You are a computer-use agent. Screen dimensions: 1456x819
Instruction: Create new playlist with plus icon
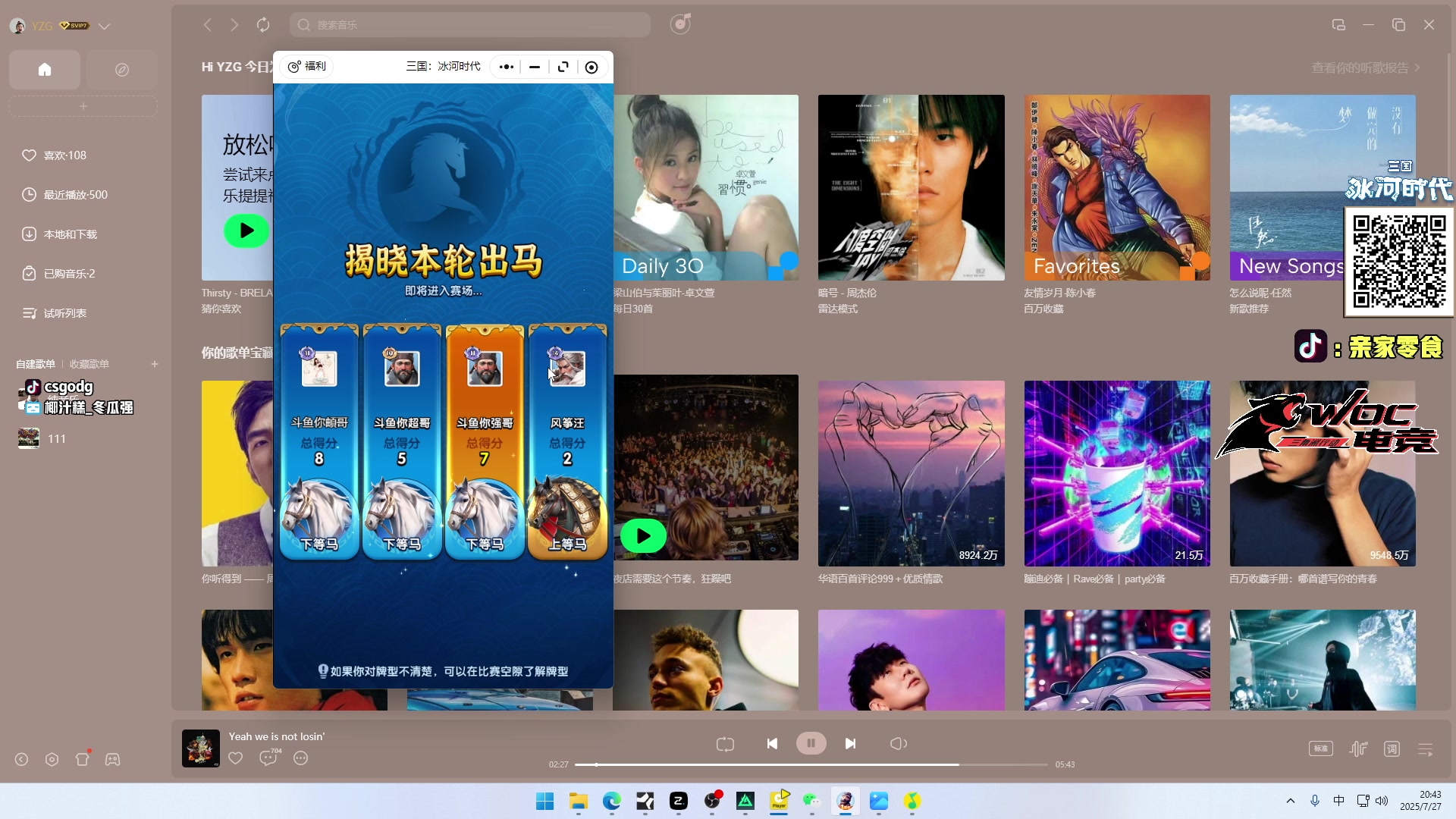155,364
